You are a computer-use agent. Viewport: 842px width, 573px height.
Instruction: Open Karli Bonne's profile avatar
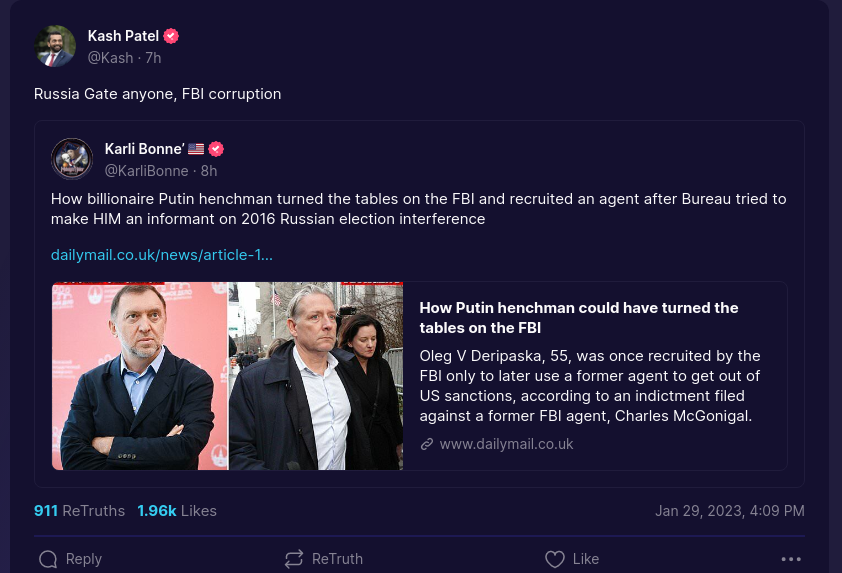click(72, 159)
